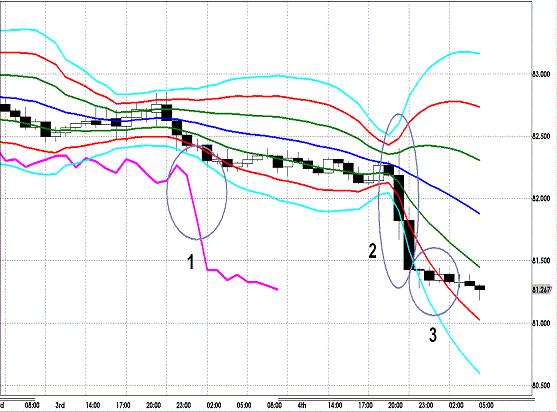This screenshot has width=557, height=412.
Task: Click the 81.000 price axis label
Action: pos(541,323)
